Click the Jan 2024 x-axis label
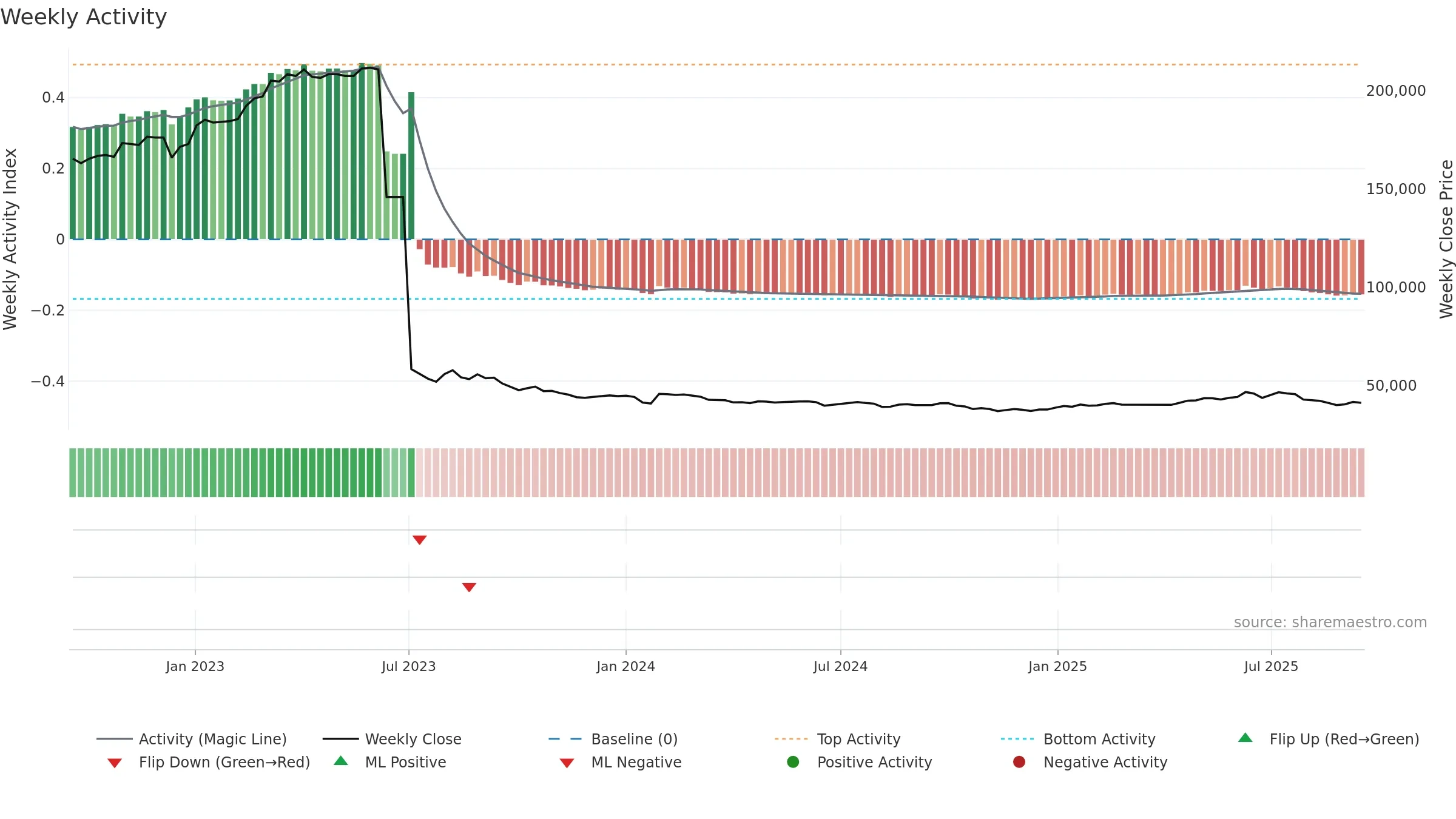The image size is (1456, 819). click(x=626, y=667)
